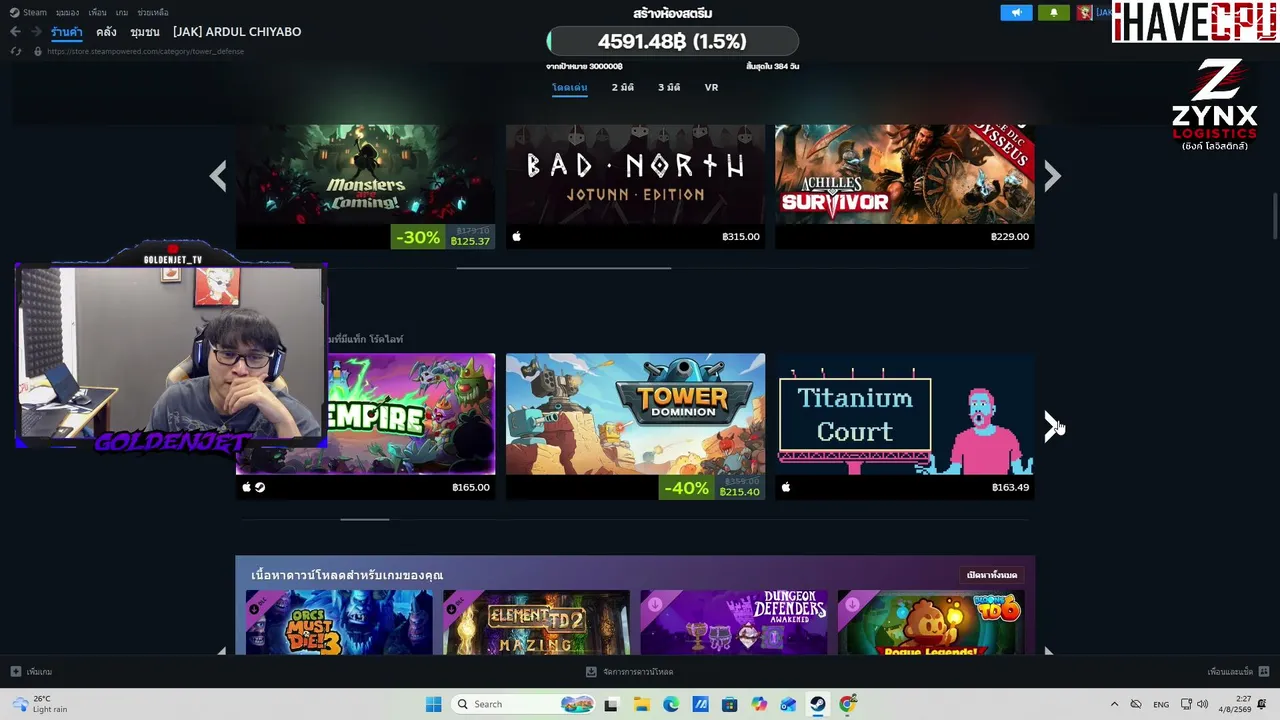Go to the คลัง (Library) tab
This screenshot has width=1280, height=720.
(106, 32)
